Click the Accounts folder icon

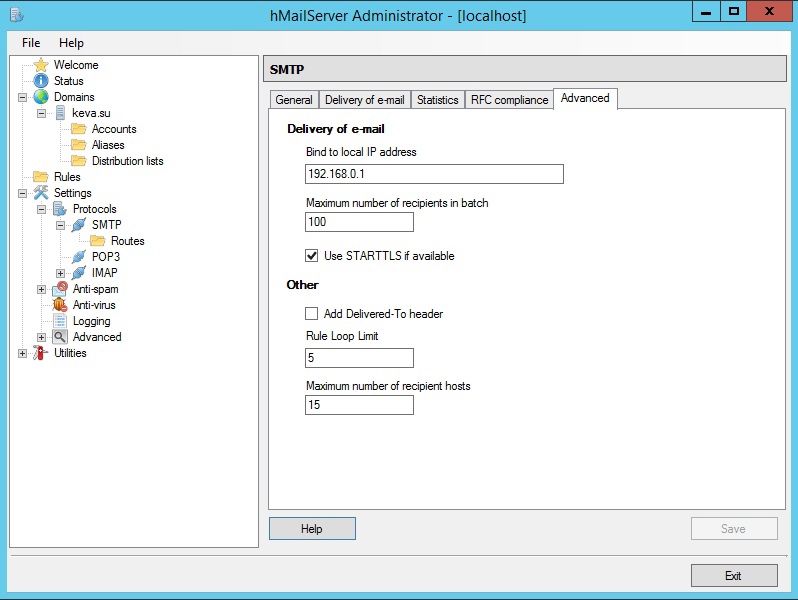pyautogui.click(x=79, y=129)
